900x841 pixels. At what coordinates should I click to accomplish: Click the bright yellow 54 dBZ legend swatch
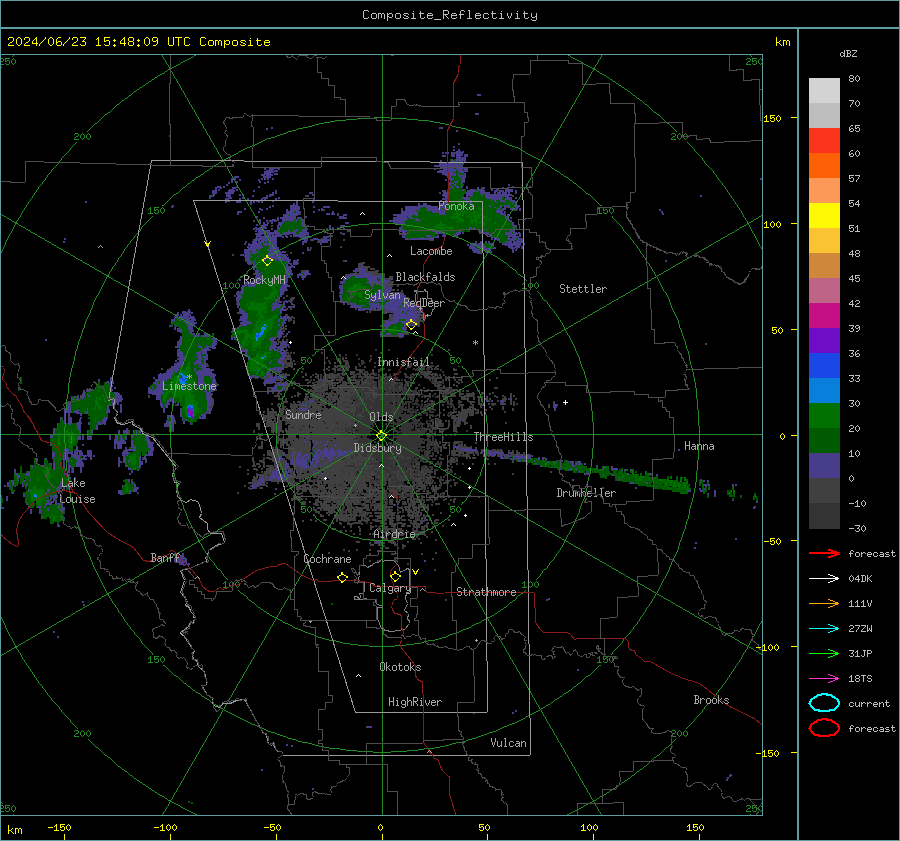click(824, 215)
